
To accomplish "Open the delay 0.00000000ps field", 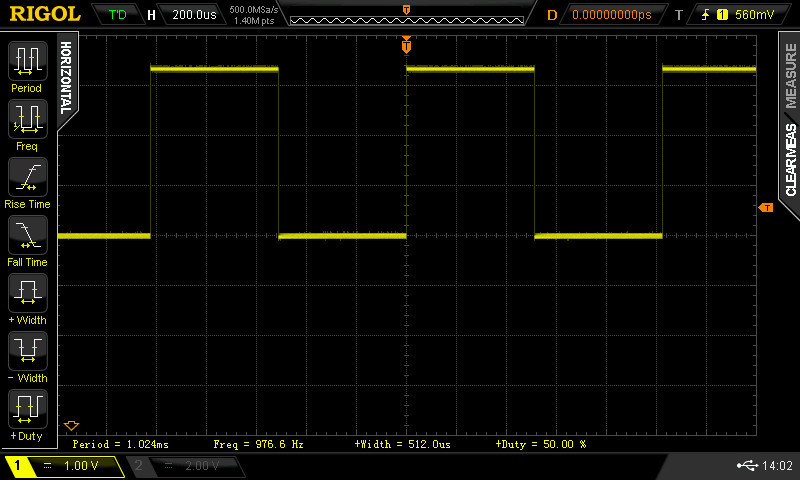I will 611,15.
